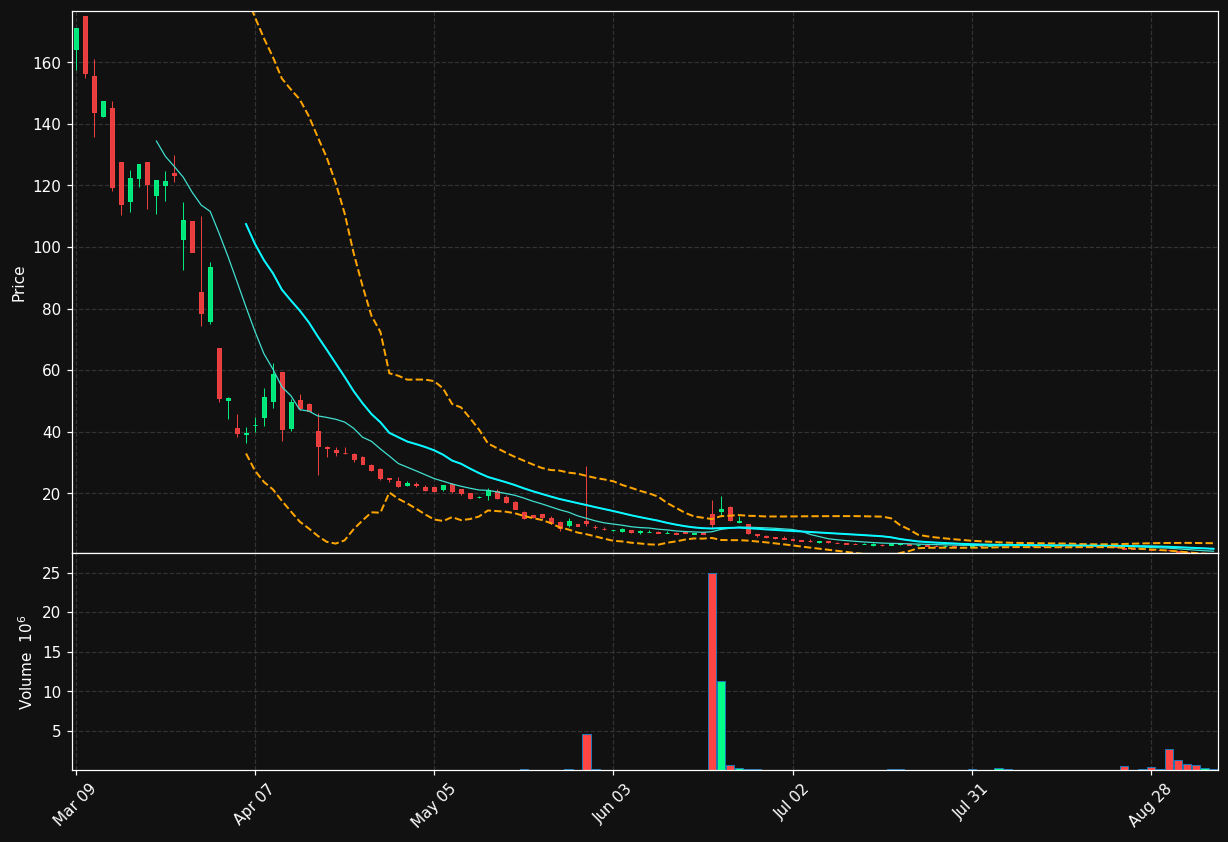Click the red volume bar before Jun 03
The height and width of the screenshot is (842, 1228).
pyautogui.click(x=587, y=752)
